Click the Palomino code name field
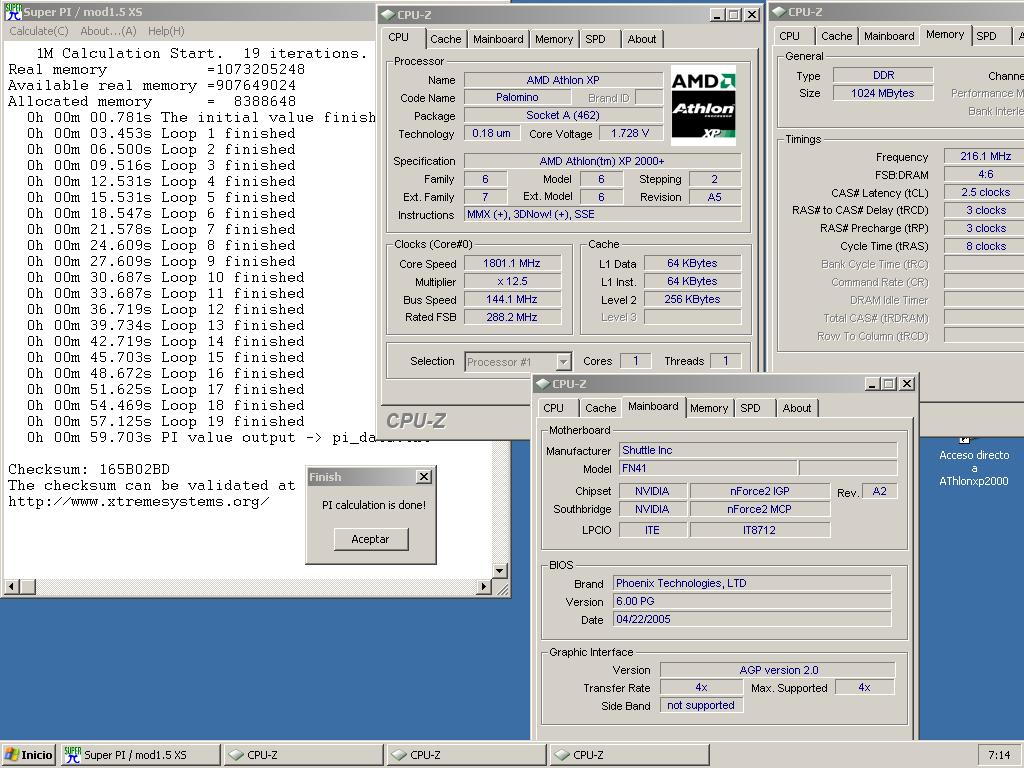The image size is (1024, 768). click(x=517, y=97)
